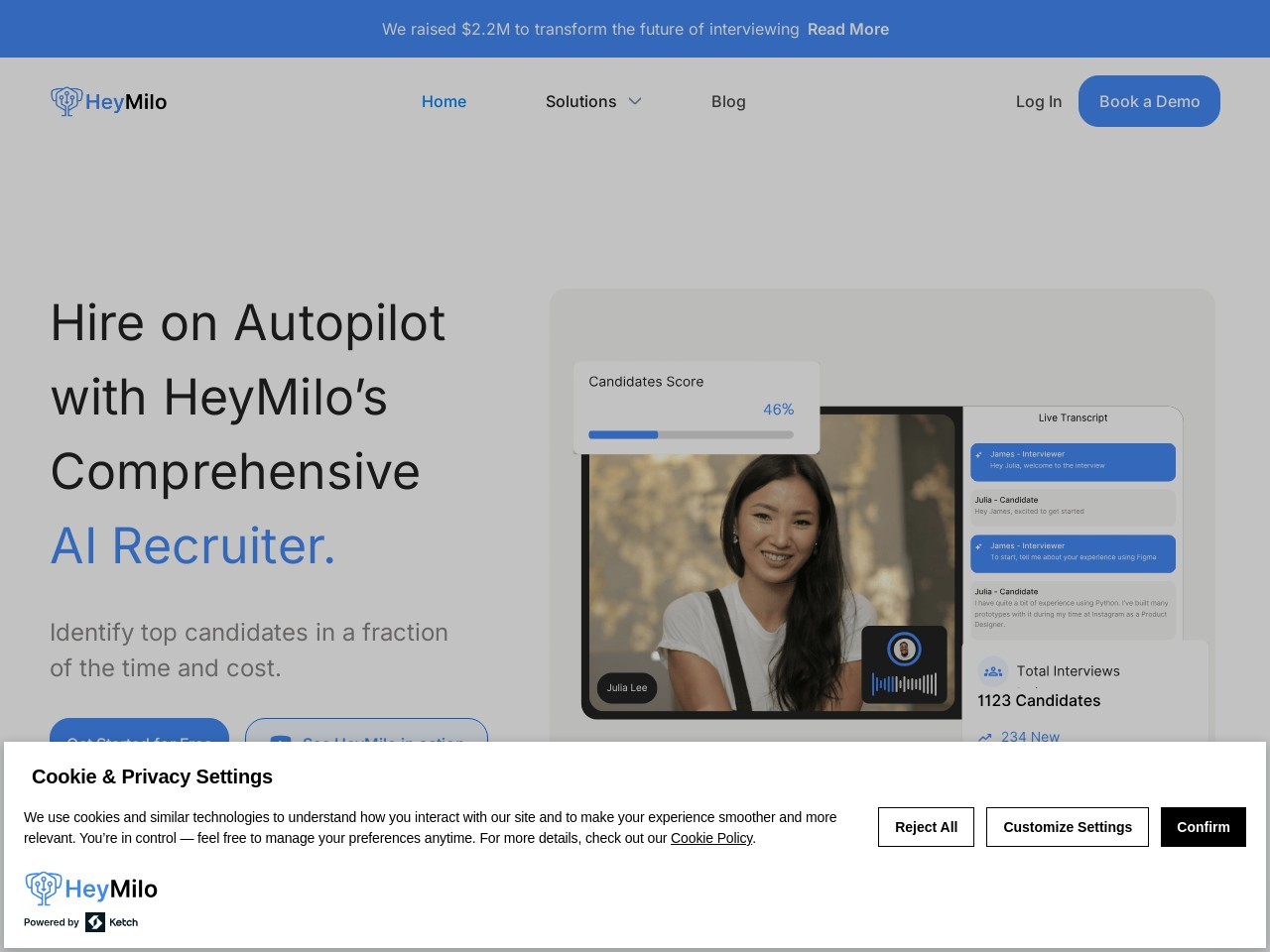Open the Read More announcement link

[848, 29]
